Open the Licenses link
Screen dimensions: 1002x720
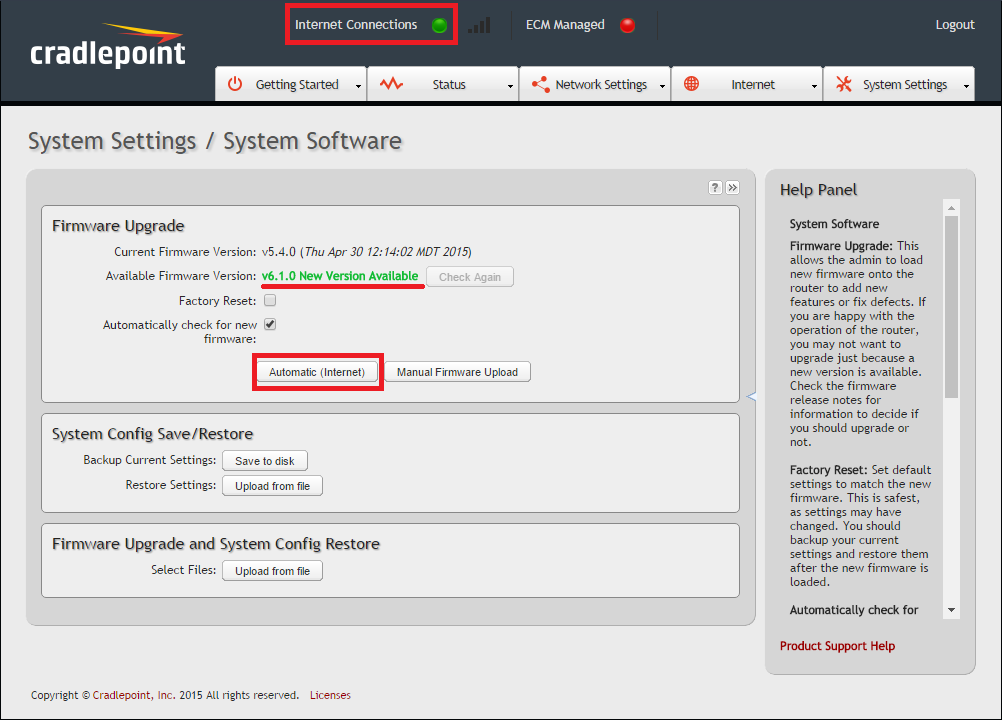330,695
